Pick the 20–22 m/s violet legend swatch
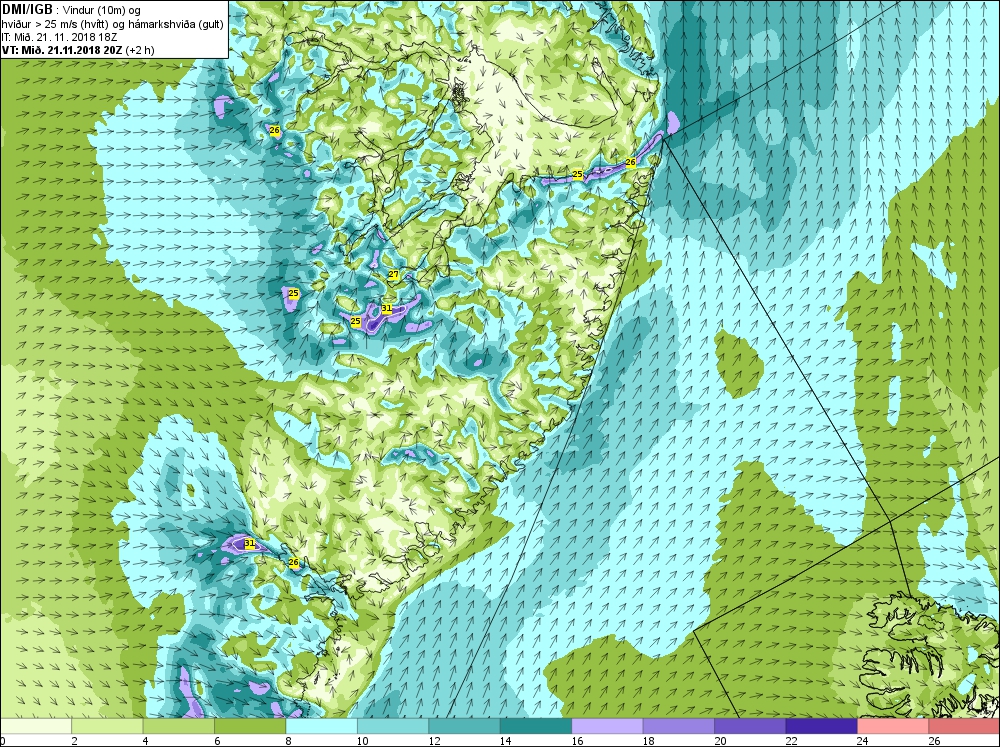Viewport: 1000px width, 747px height. [x=750, y=726]
